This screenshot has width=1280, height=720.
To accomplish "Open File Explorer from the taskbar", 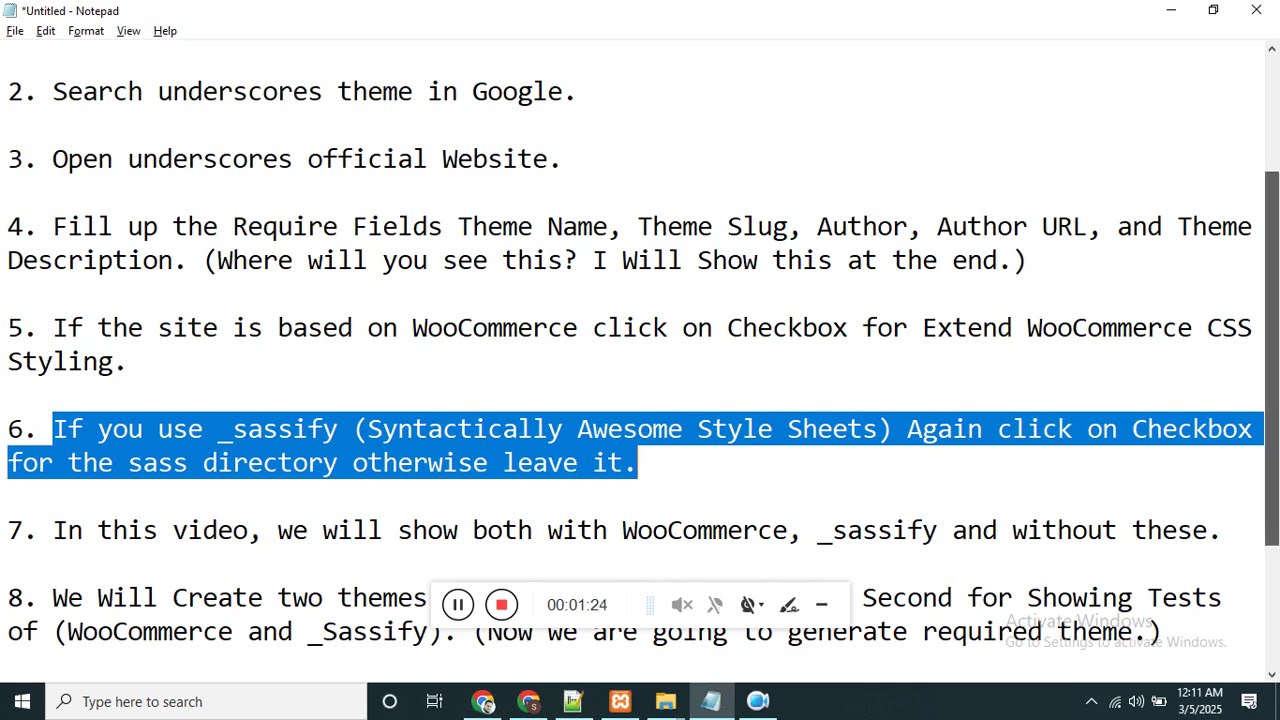I will (666, 701).
